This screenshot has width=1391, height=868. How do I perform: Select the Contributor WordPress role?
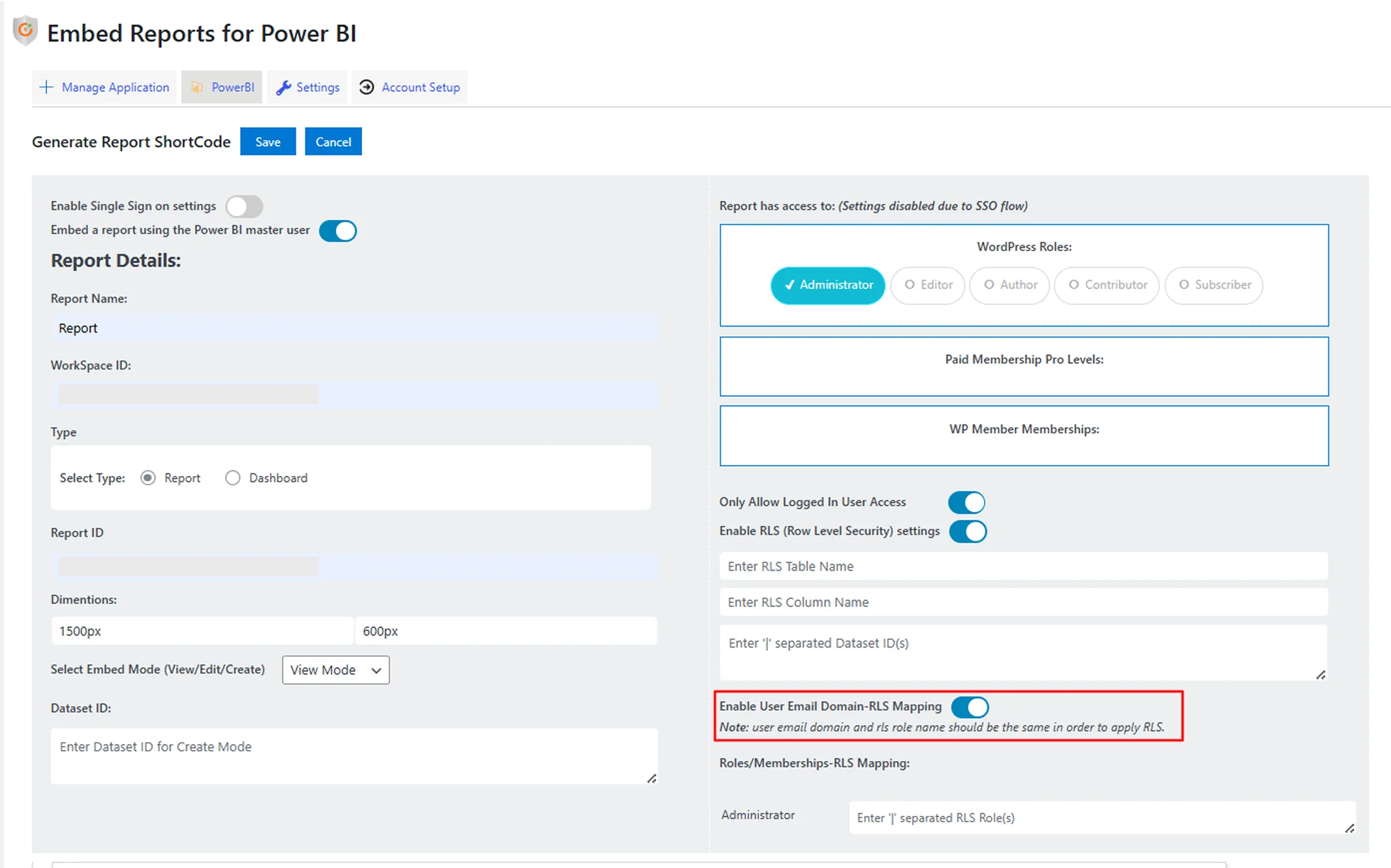[1107, 285]
